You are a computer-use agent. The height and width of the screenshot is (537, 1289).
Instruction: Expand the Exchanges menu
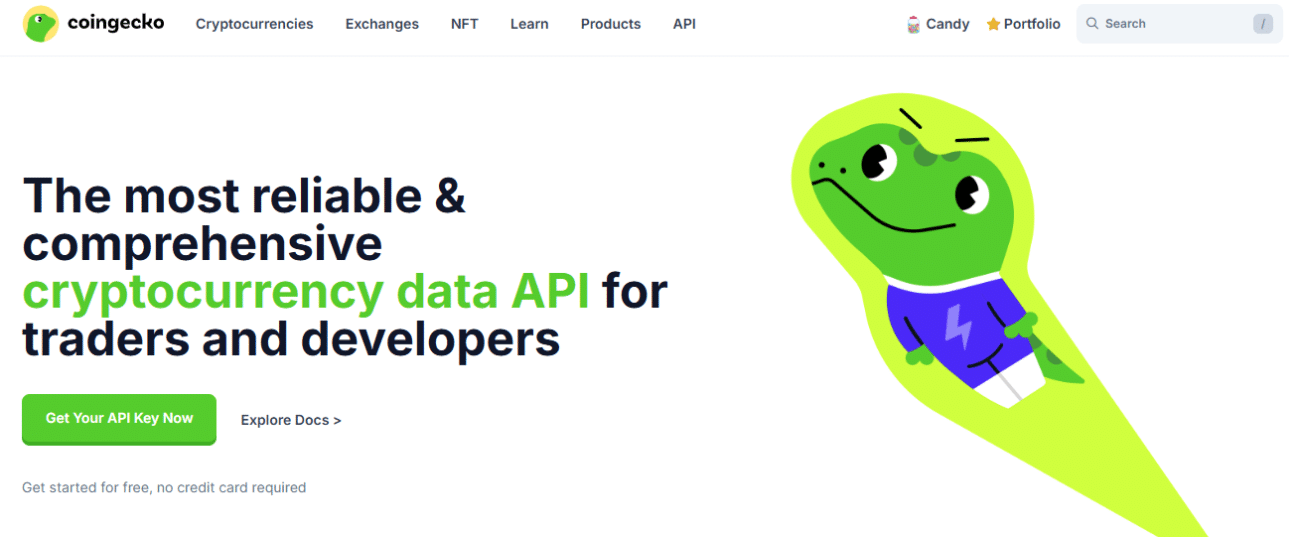(382, 24)
